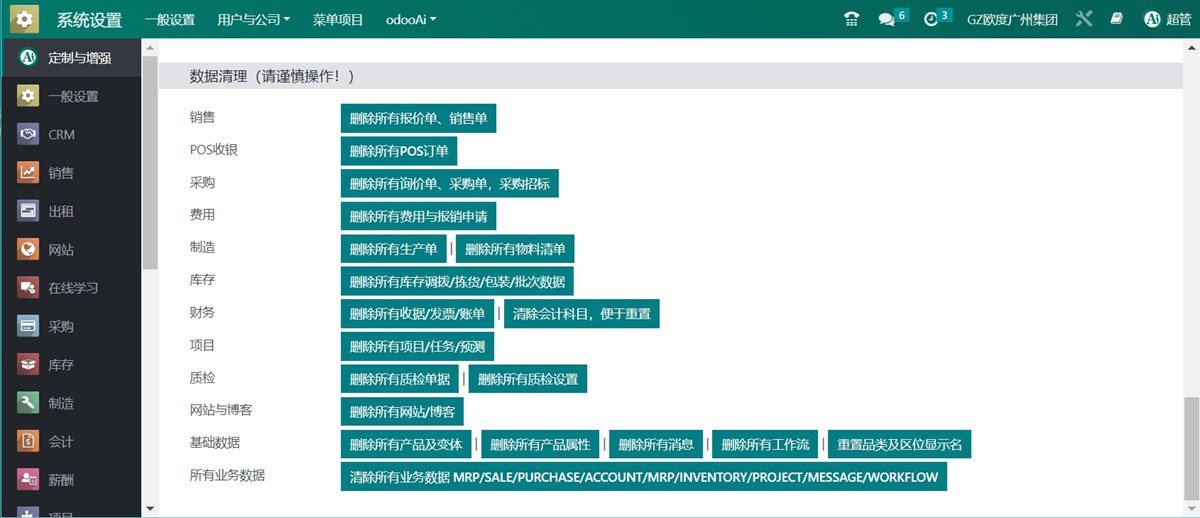Screen dimensions: 1200x518
Task: Expand the 用户与公司 dropdown menu
Action: pyautogui.click(x=253, y=19)
